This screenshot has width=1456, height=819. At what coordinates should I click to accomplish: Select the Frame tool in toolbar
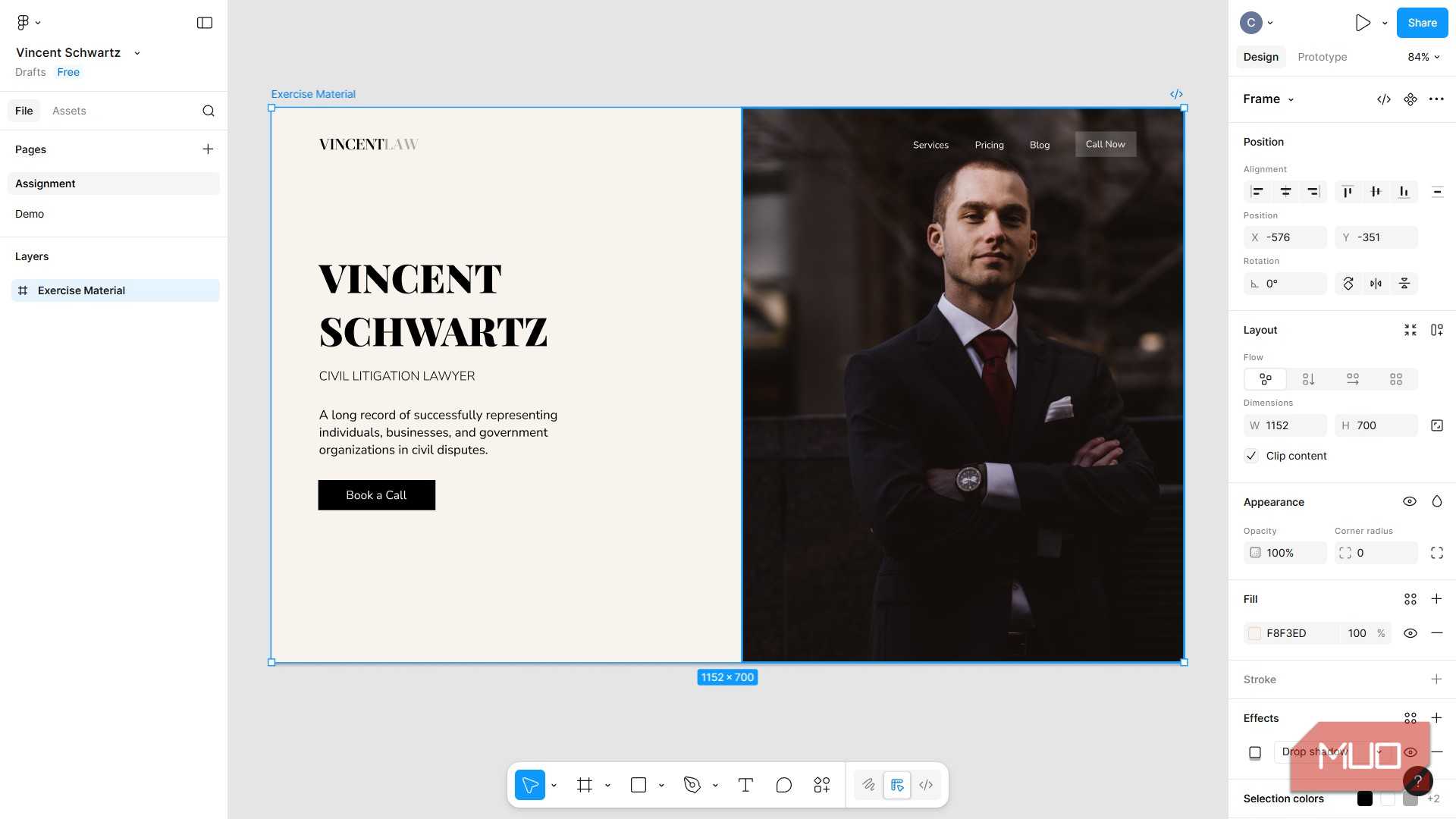(585, 785)
